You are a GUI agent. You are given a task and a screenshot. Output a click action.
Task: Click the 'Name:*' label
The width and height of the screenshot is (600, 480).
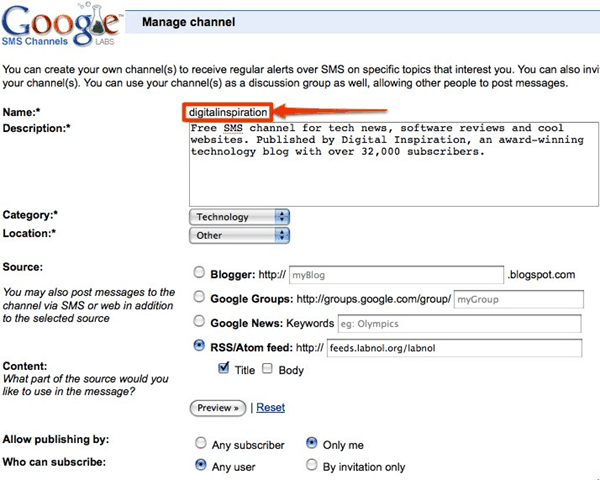click(x=21, y=112)
